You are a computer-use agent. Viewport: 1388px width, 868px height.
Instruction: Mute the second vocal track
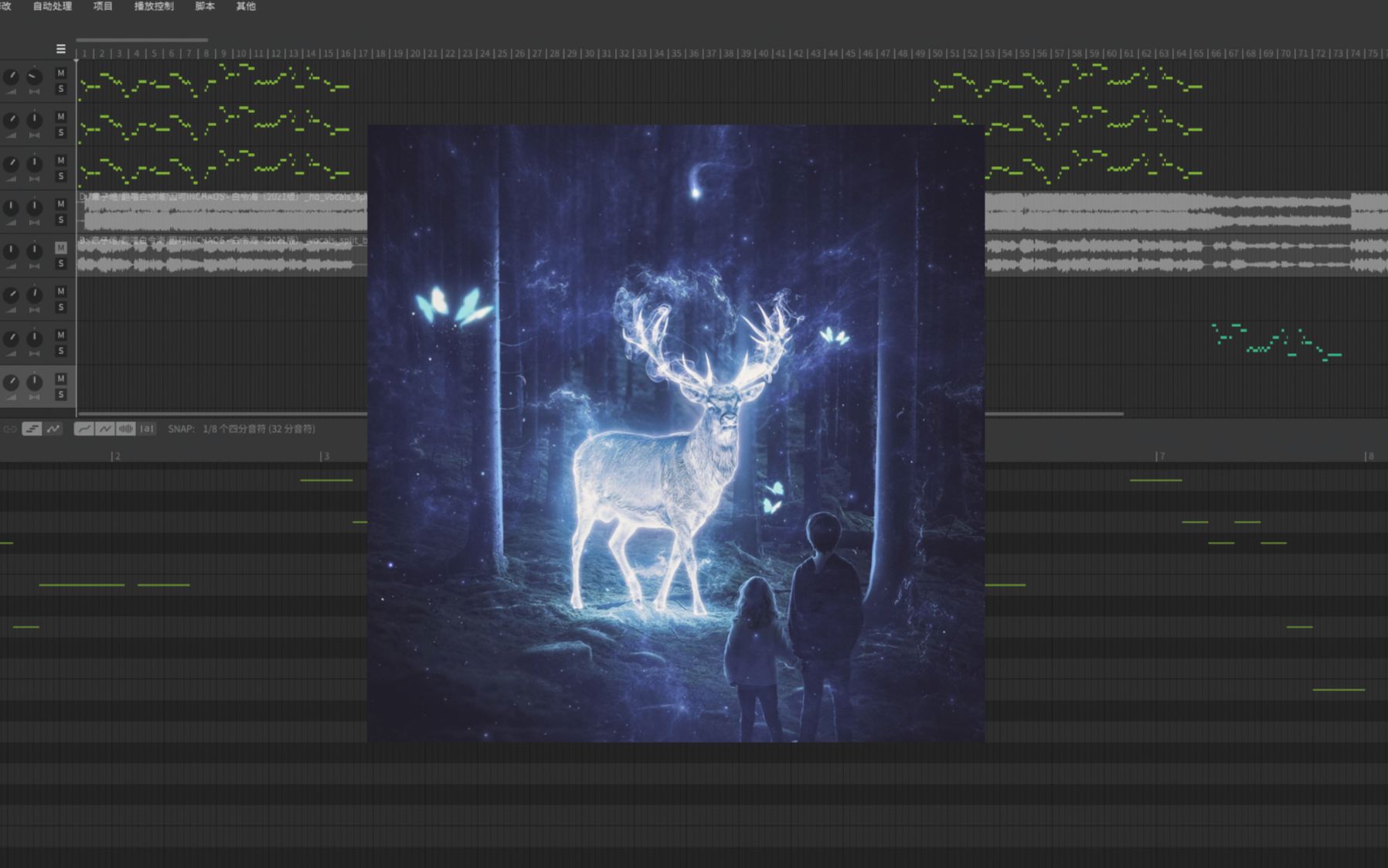coord(61,117)
